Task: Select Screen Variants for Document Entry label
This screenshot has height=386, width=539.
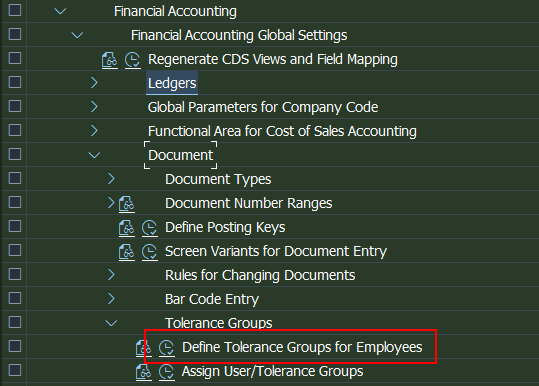Action: click(276, 251)
